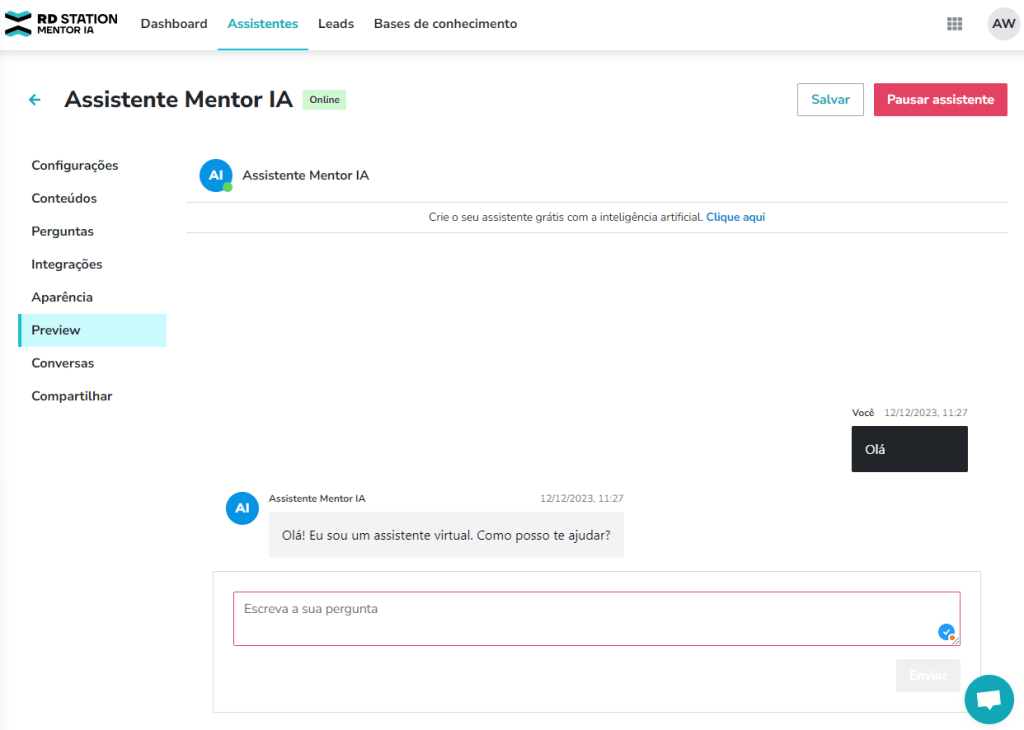Open Compartilhar in the sidebar
The image size is (1024, 730).
click(x=92, y=396)
